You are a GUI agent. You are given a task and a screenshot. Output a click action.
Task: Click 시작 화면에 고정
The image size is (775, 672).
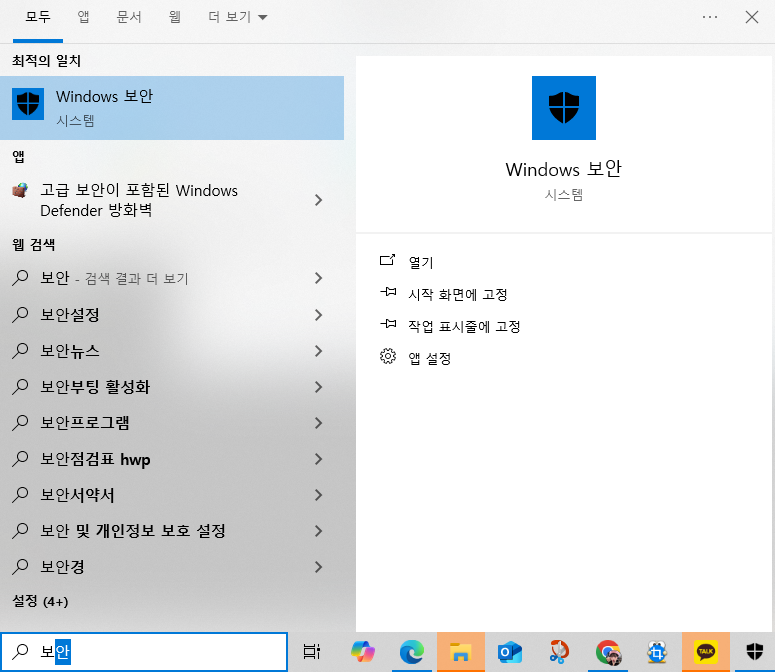point(458,294)
